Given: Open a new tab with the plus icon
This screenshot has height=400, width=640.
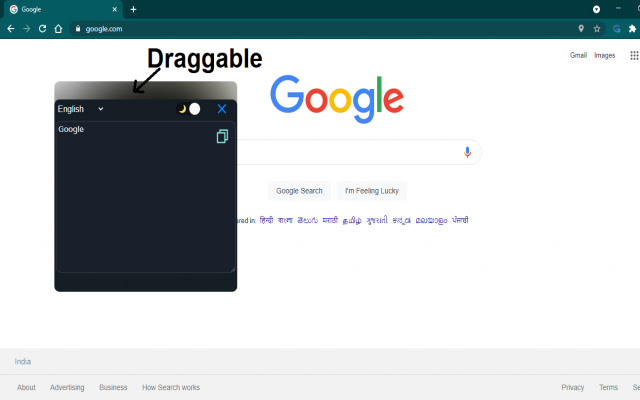Looking at the screenshot, I should coord(133,9).
